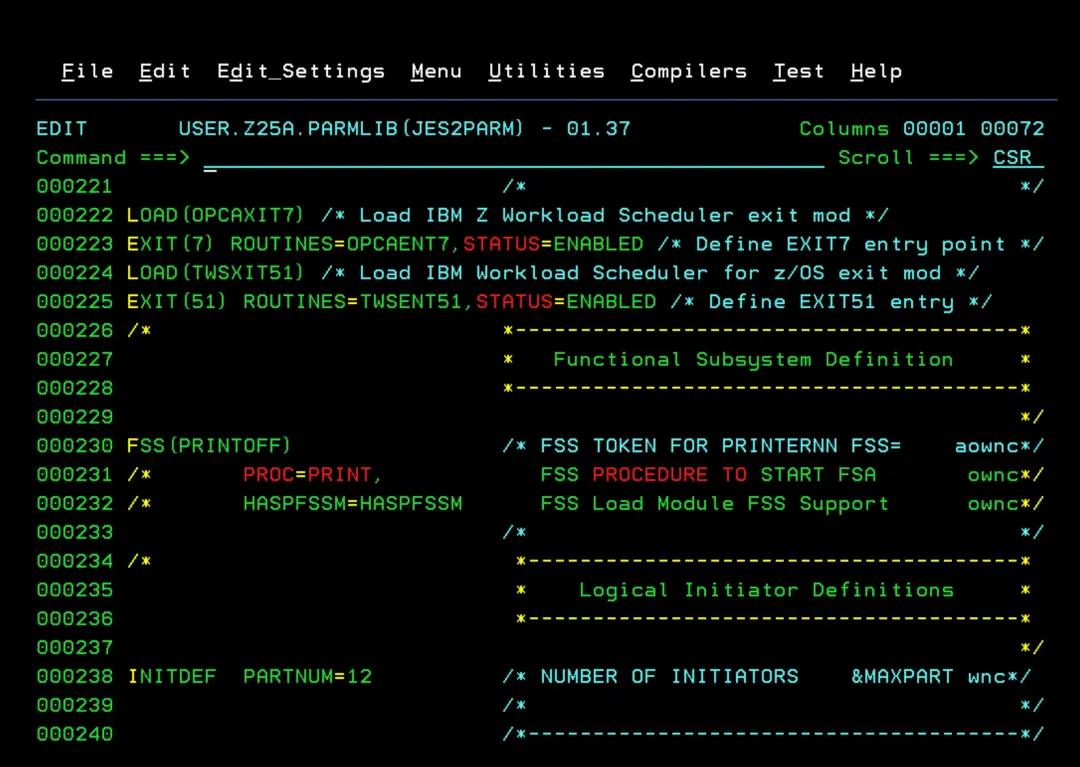Screen dimensions: 1080x767
Task: Click 'Load IBM Z Workload Scheduler exit mod' comment
Action: pos(605,216)
